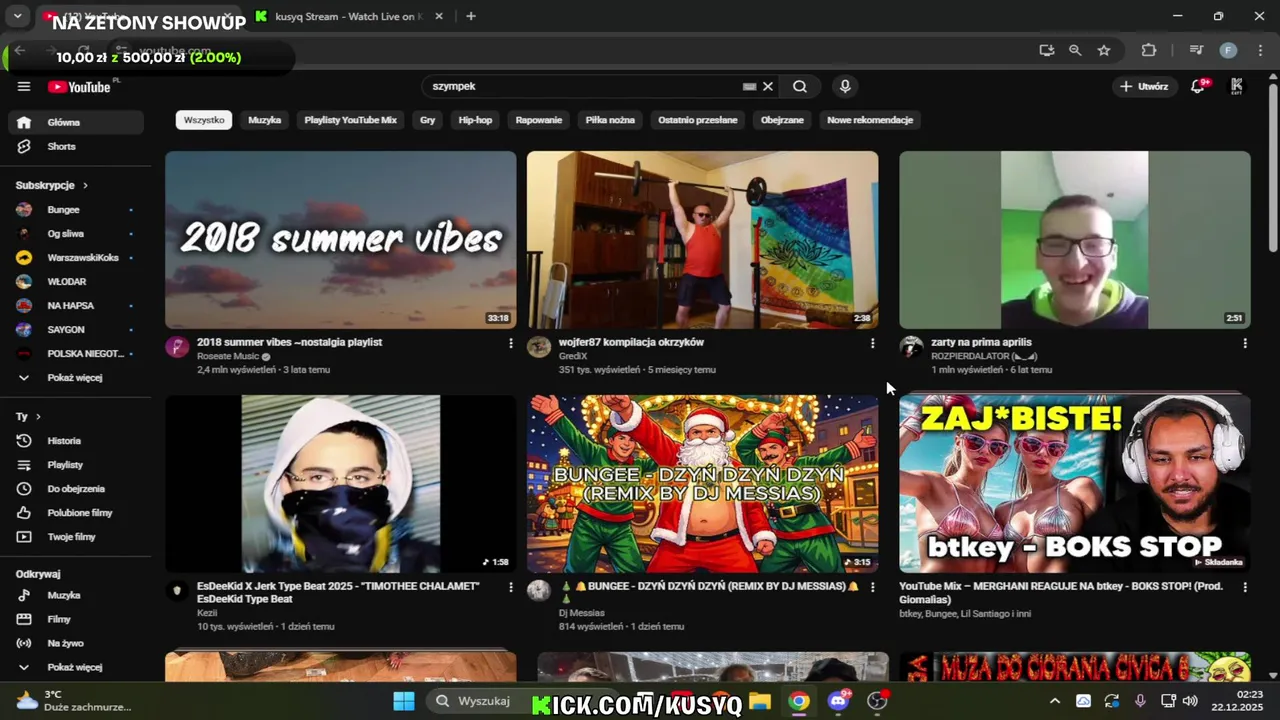
Task: Open options menu for YouTube Mix MERGHANI video
Action: (x=1244, y=587)
